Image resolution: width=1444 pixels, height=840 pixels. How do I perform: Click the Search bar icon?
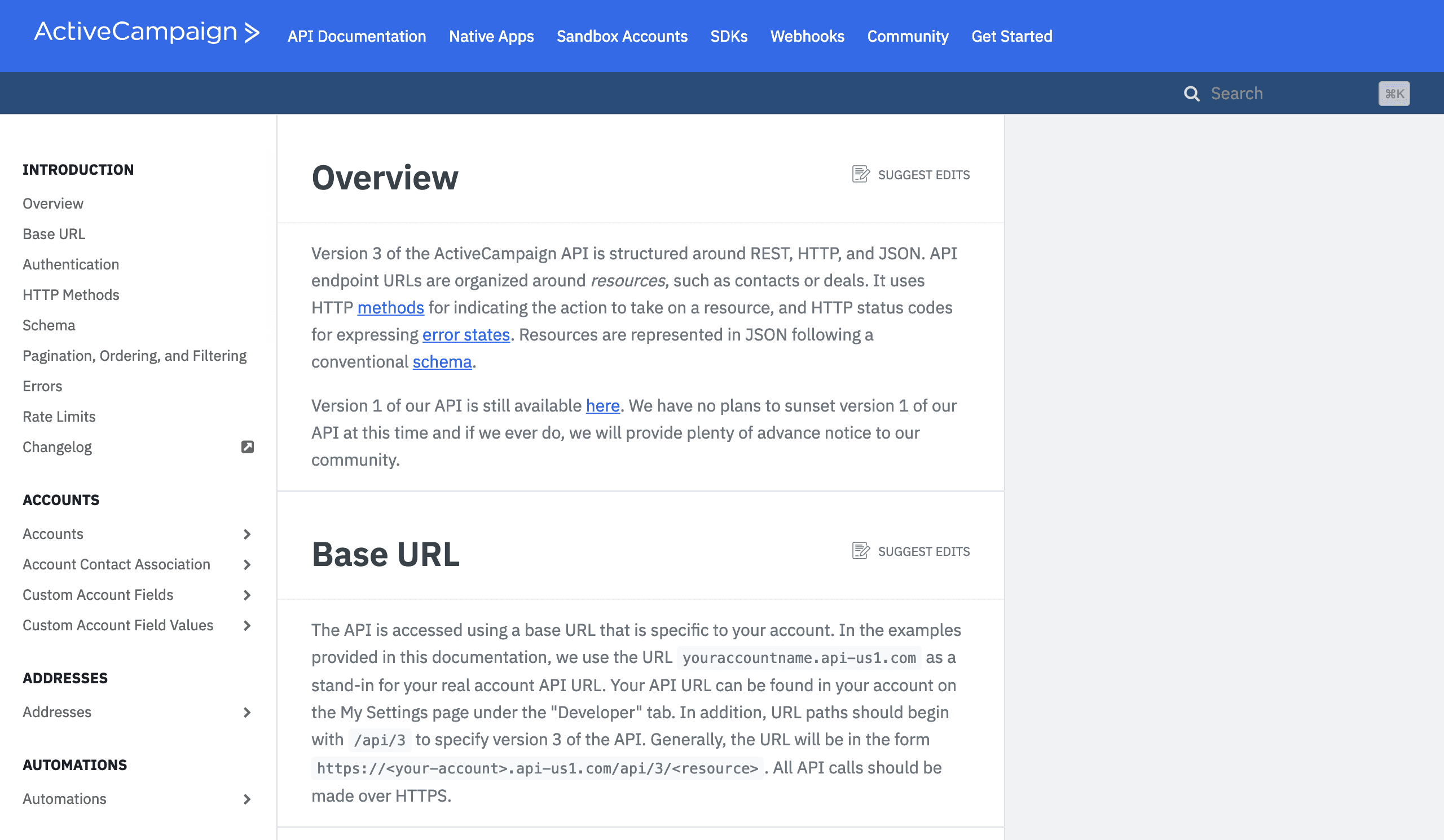click(1192, 93)
